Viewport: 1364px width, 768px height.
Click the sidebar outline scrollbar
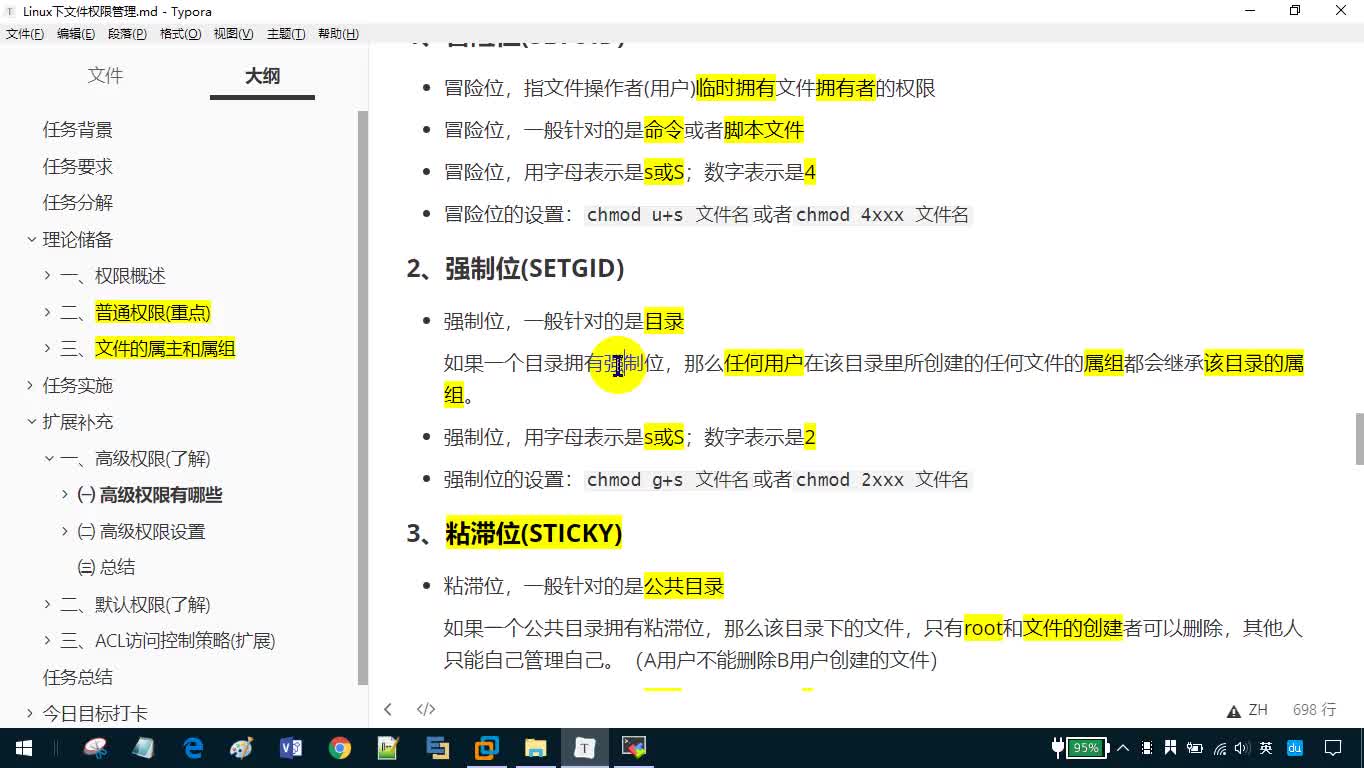(x=363, y=397)
